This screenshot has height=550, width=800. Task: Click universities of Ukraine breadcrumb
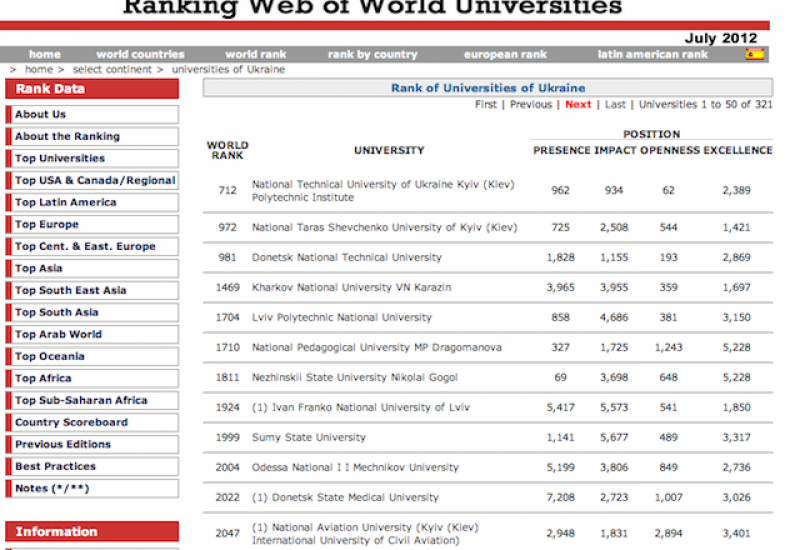tap(228, 69)
